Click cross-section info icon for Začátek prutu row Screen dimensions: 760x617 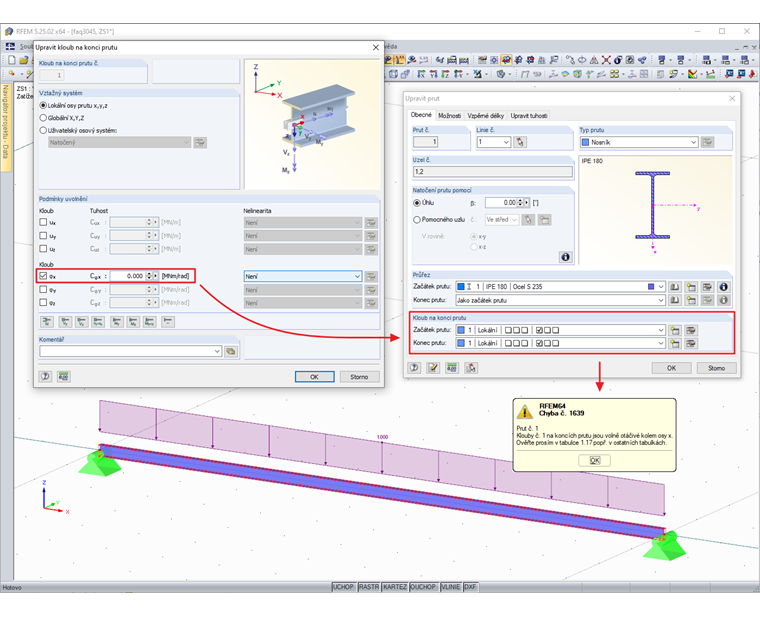point(724,287)
